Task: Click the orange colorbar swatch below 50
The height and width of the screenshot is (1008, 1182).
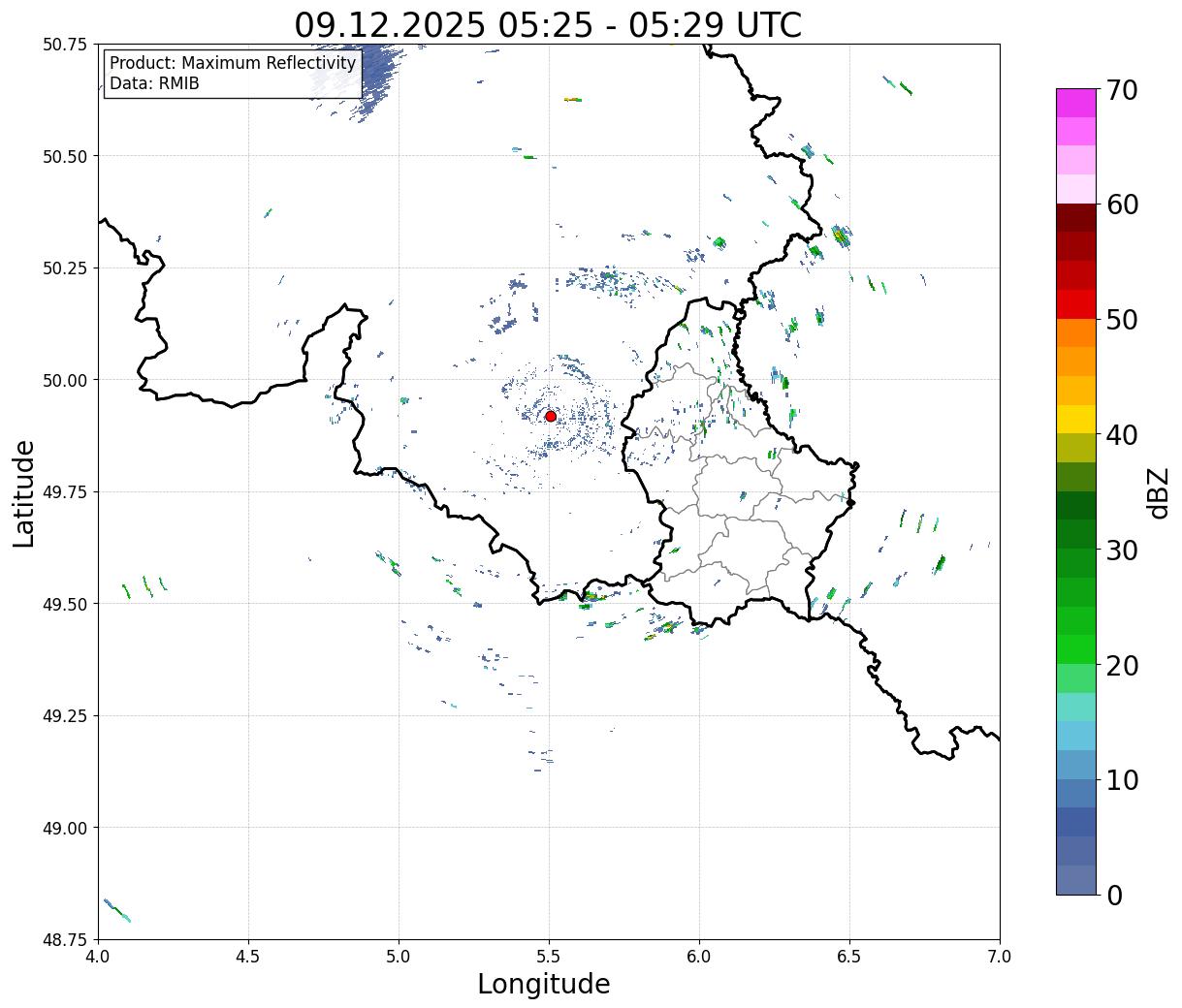Action: (x=1076, y=332)
